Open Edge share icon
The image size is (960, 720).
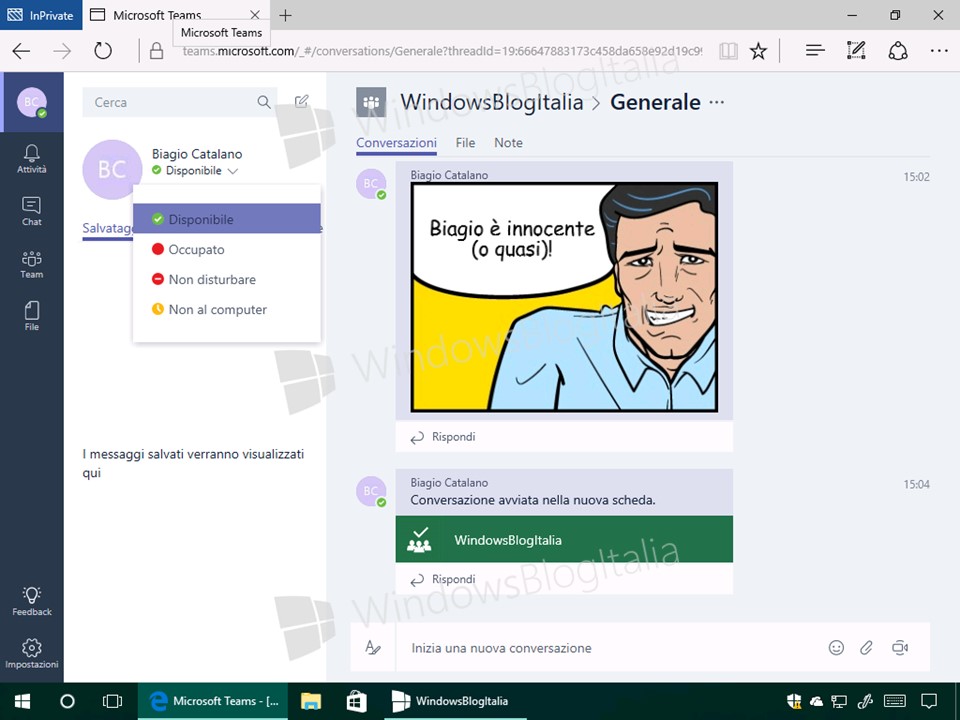(898, 51)
